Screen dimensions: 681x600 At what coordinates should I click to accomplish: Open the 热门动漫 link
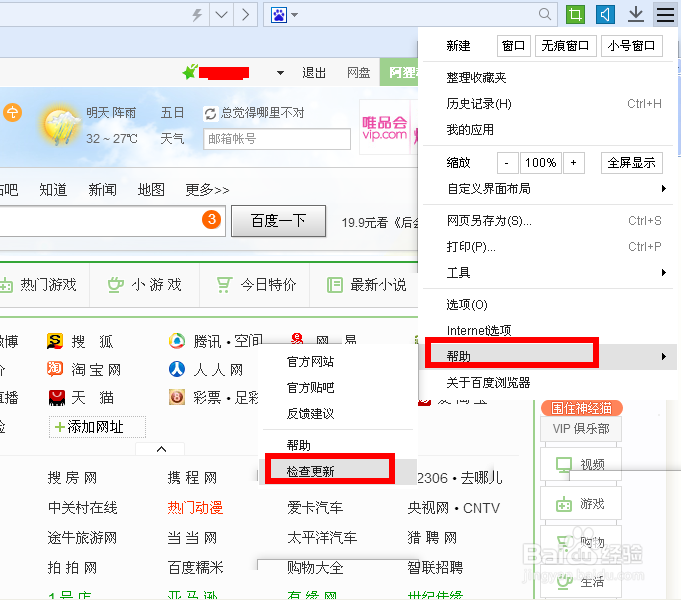(195, 508)
